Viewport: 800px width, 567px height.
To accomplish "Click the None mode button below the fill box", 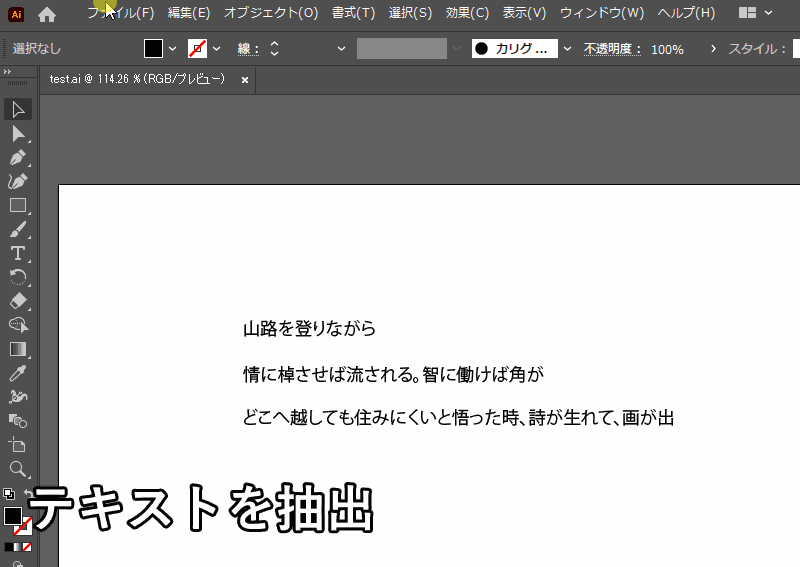I will pos(27,547).
